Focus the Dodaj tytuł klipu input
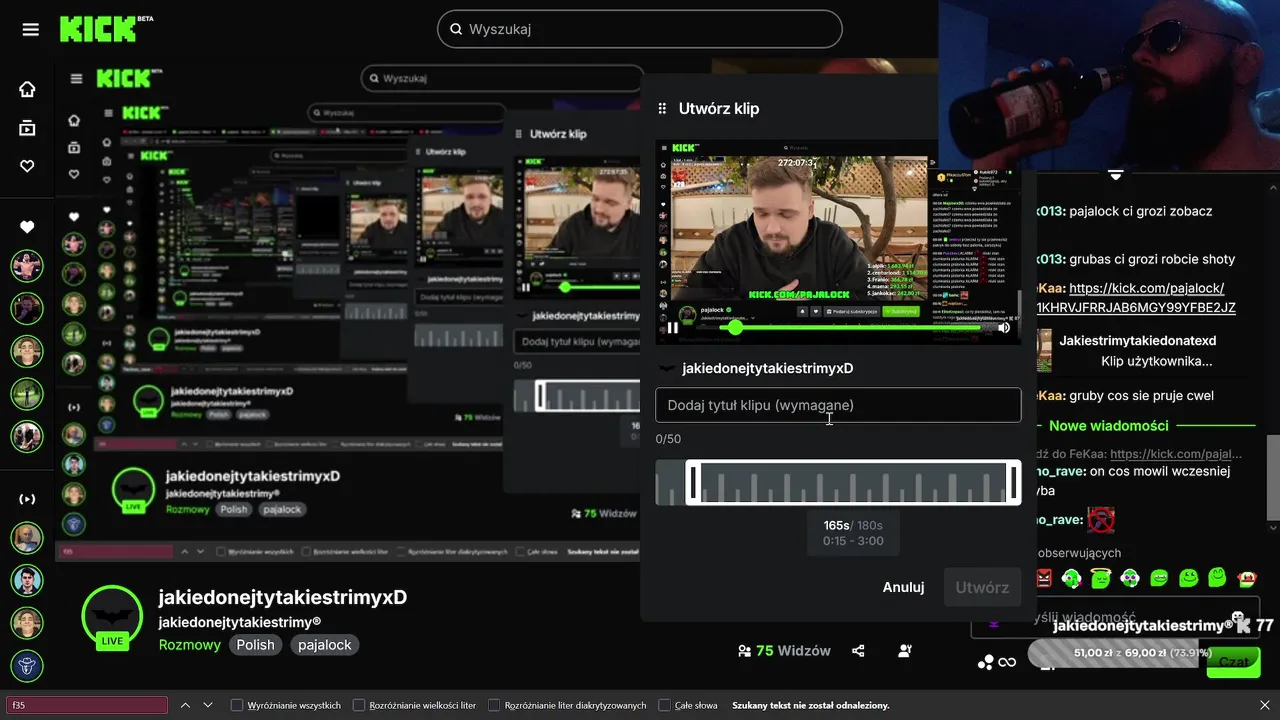Image resolution: width=1280 pixels, height=720 pixels. click(838, 405)
